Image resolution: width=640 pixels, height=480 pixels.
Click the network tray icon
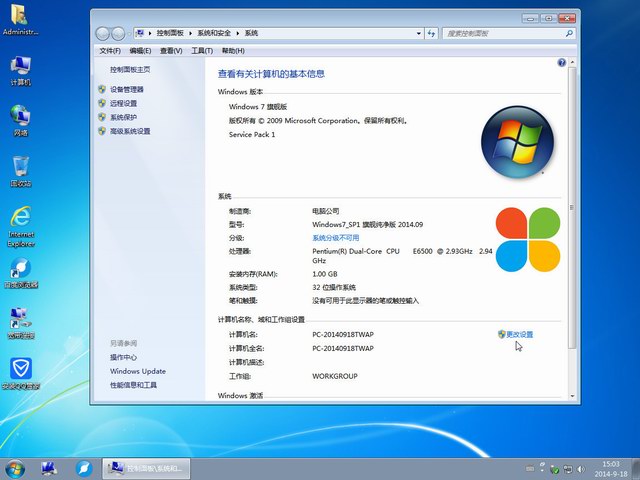point(568,469)
